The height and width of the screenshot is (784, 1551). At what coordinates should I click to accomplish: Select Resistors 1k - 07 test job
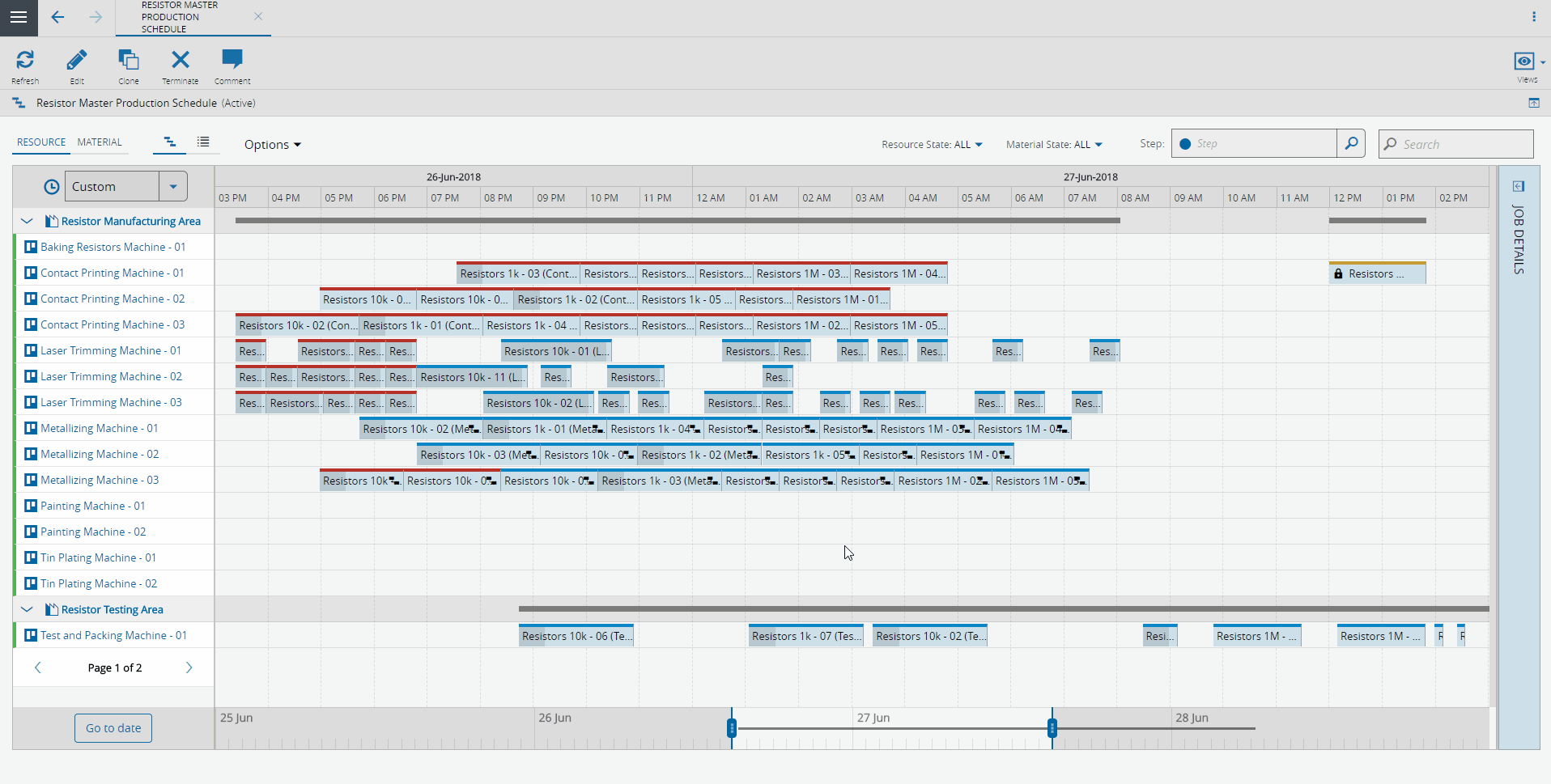pos(805,636)
